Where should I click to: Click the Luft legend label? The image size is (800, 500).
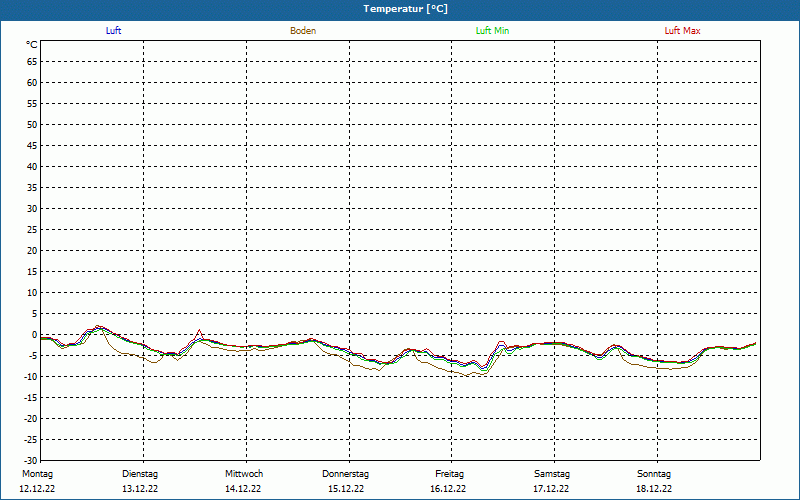tap(113, 31)
